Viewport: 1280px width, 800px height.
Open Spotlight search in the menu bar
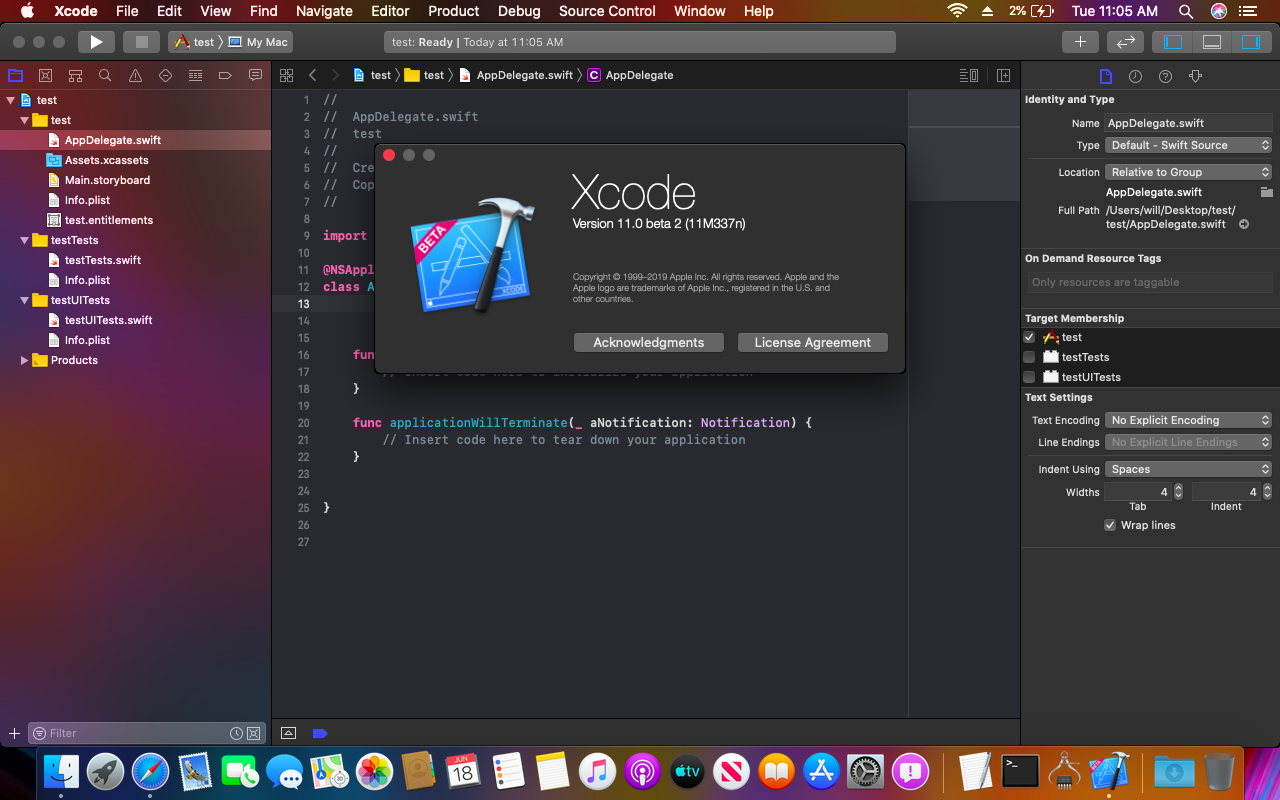1186,11
